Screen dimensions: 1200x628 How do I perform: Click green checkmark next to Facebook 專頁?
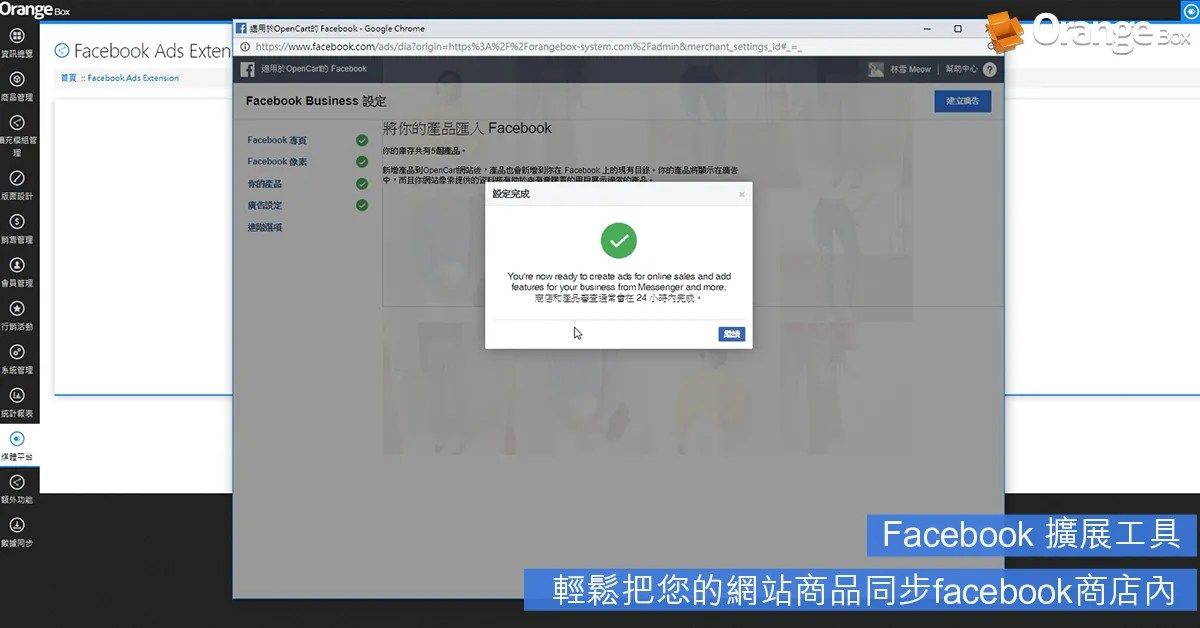362,141
